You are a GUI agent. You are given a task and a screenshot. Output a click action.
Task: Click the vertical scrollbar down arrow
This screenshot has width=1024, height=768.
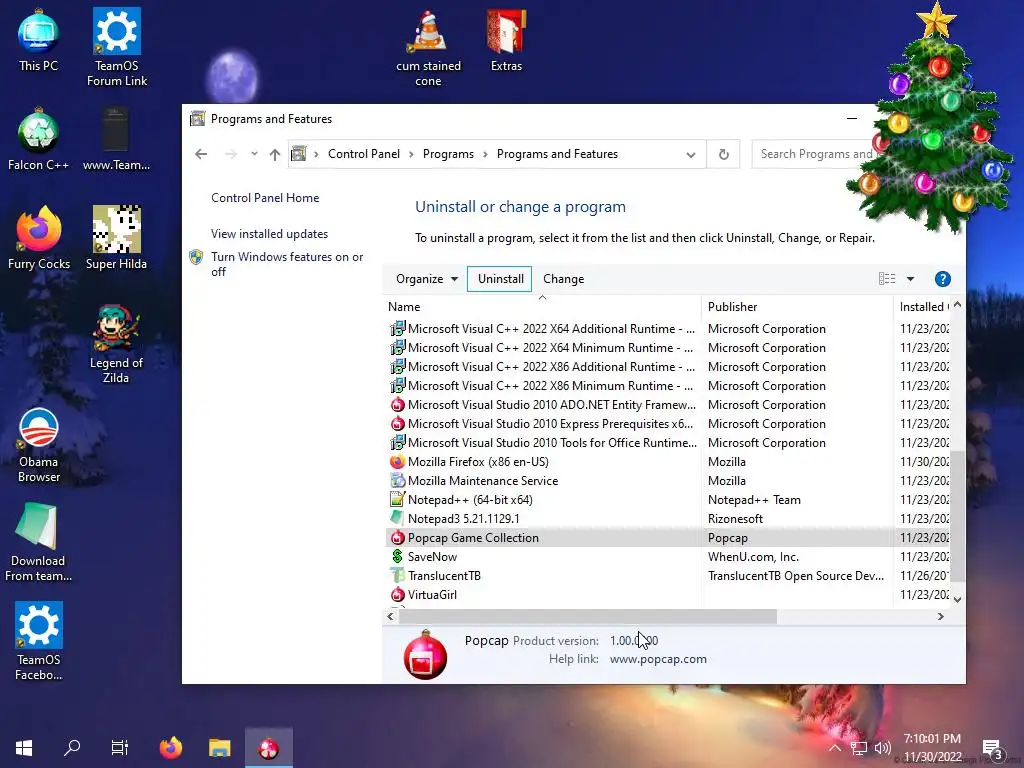coord(957,599)
